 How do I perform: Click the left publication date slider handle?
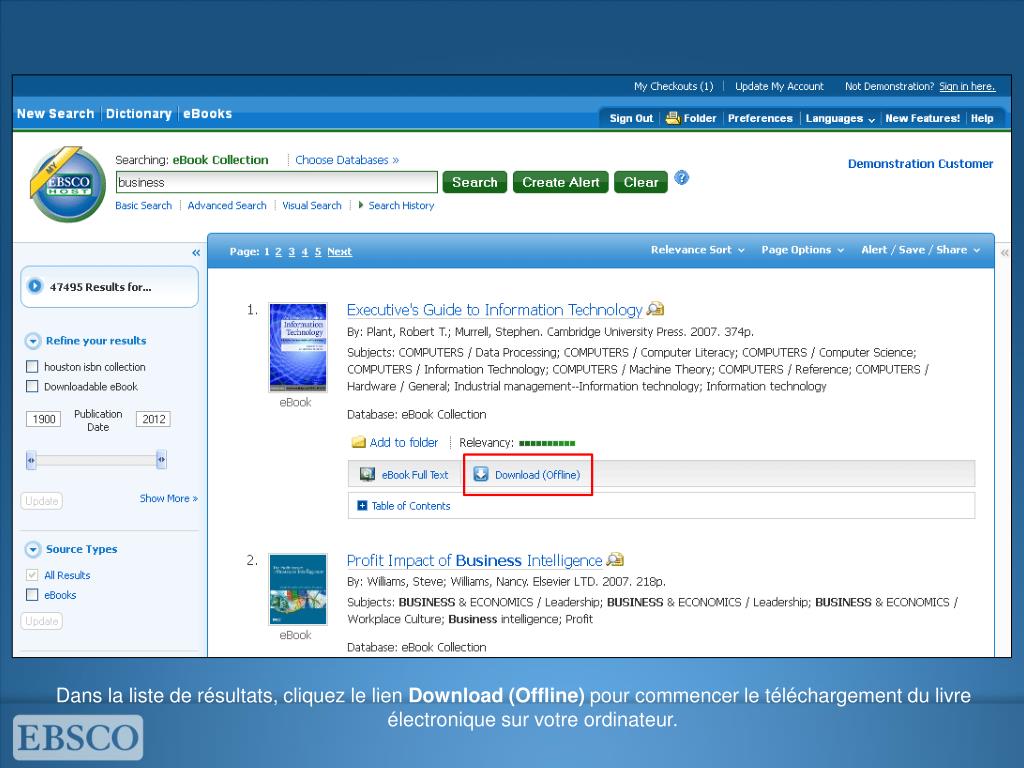31,460
